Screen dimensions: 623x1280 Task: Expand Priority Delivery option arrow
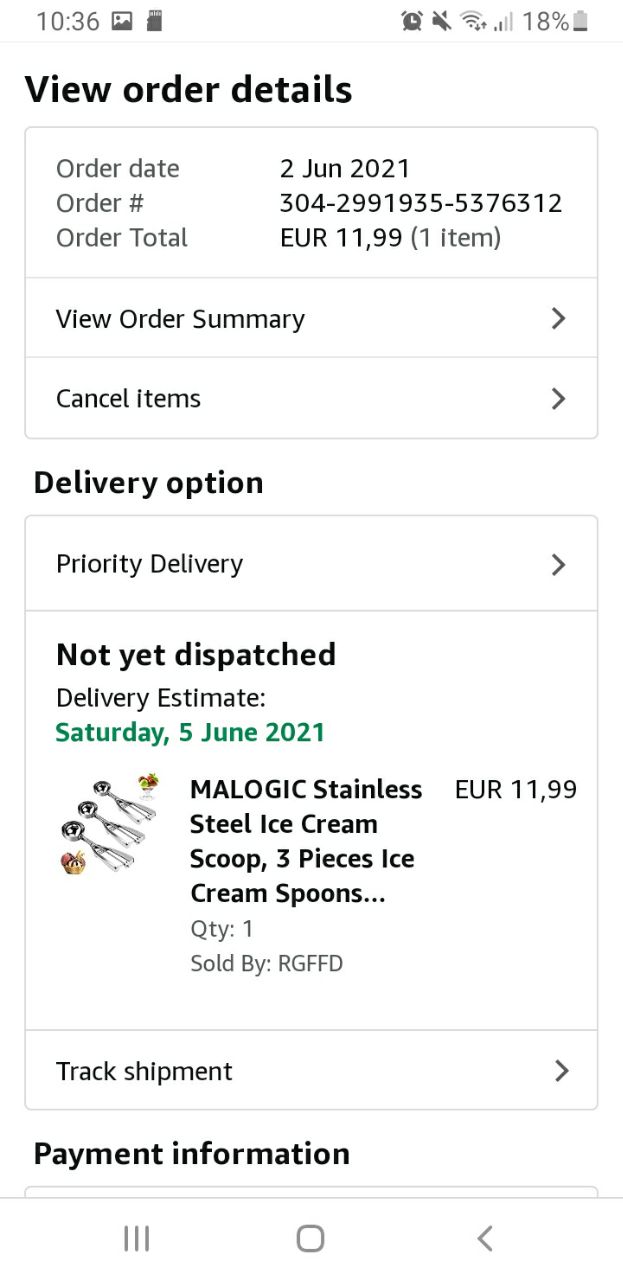click(559, 565)
